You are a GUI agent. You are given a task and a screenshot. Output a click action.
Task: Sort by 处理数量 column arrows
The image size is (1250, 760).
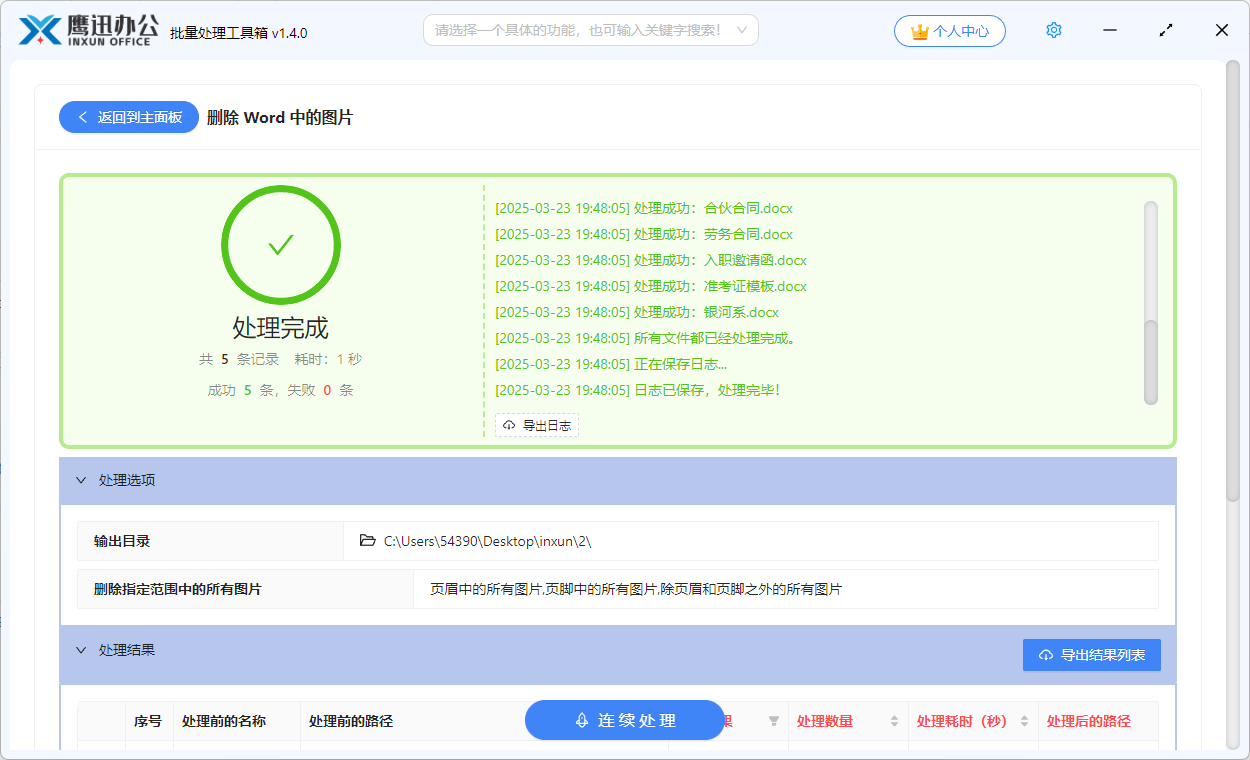pos(894,721)
